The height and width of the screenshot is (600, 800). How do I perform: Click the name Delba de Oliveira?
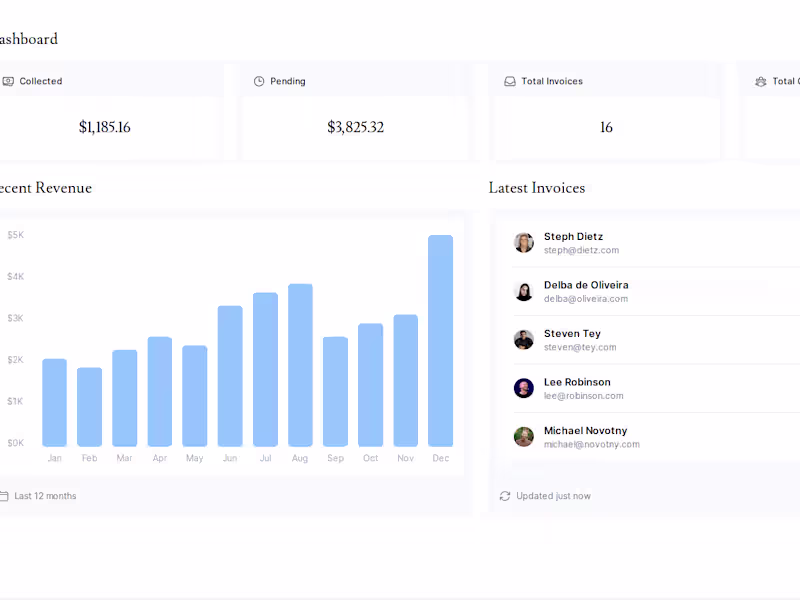pos(586,285)
